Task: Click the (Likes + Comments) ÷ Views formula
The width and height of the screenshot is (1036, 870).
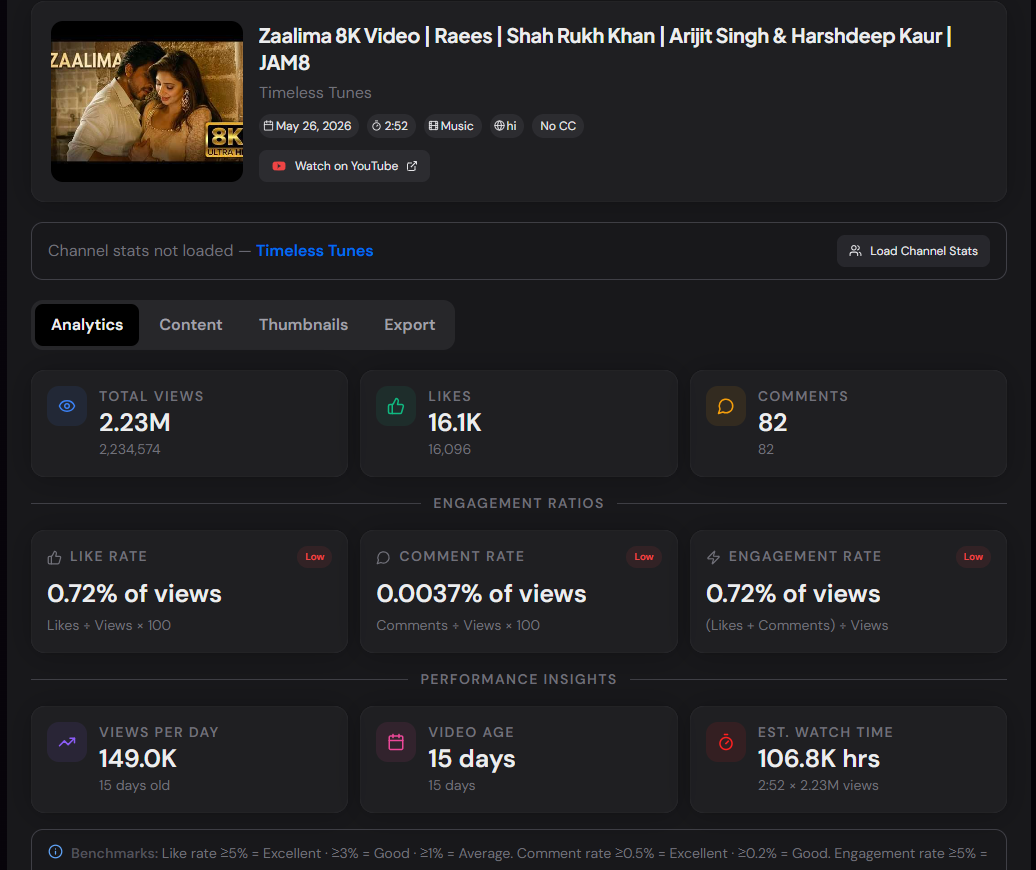Action: [x=797, y=626]
